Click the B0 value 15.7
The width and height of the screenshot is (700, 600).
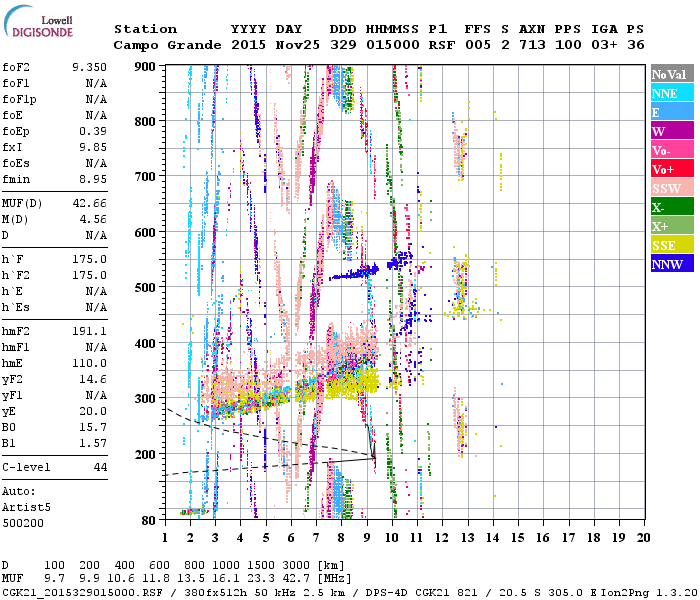(x=93, y=428)
